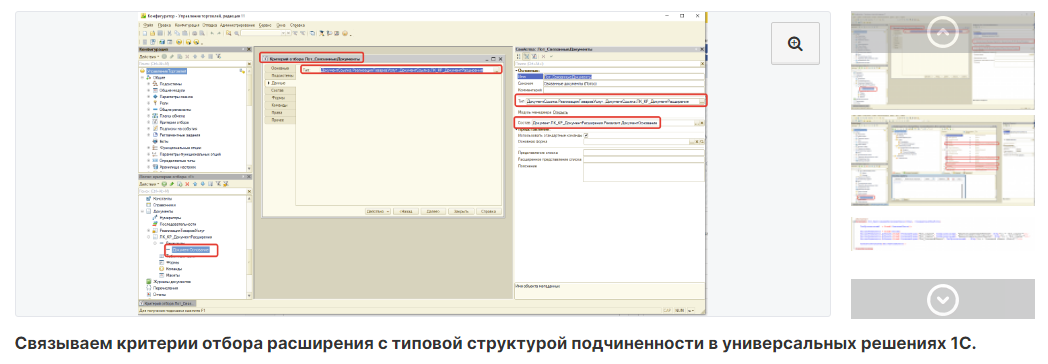Screen dimensions: 1048x364
Task: Collapse the Документы node in lower tree
Action: click(x=142, y=211)
